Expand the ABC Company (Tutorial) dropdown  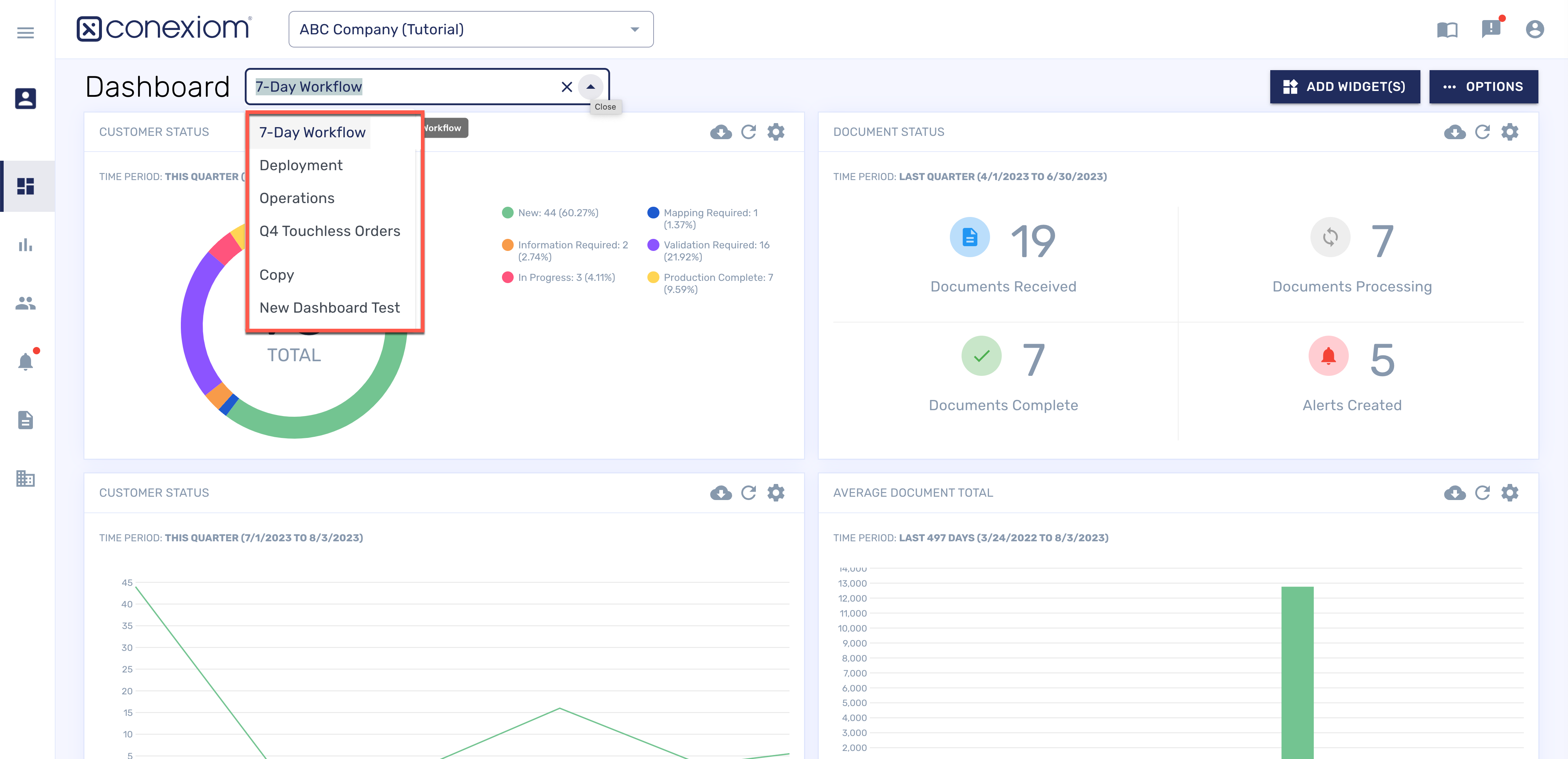click(x=634, y=29)
